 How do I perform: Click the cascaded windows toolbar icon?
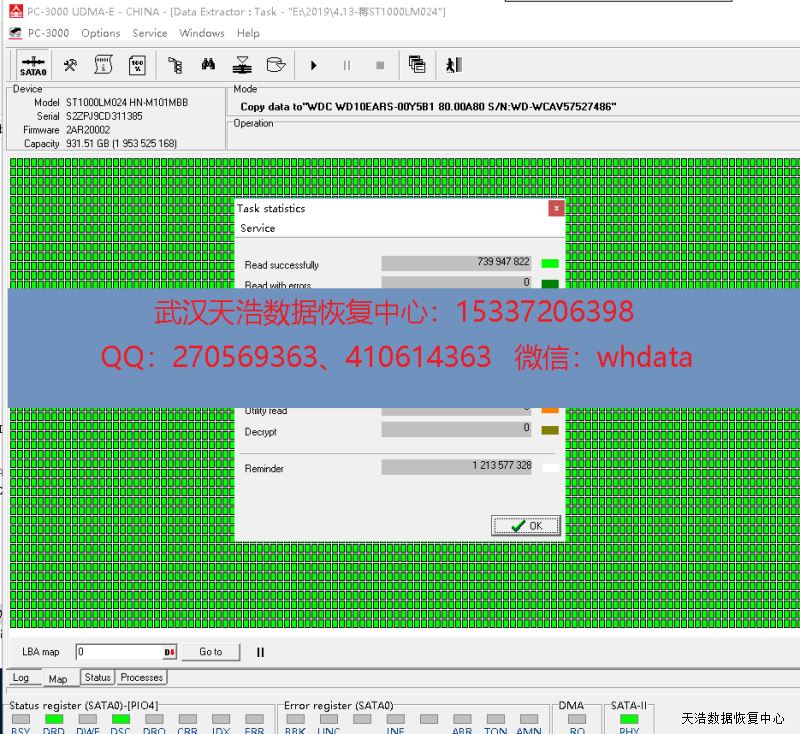point(417,66)
